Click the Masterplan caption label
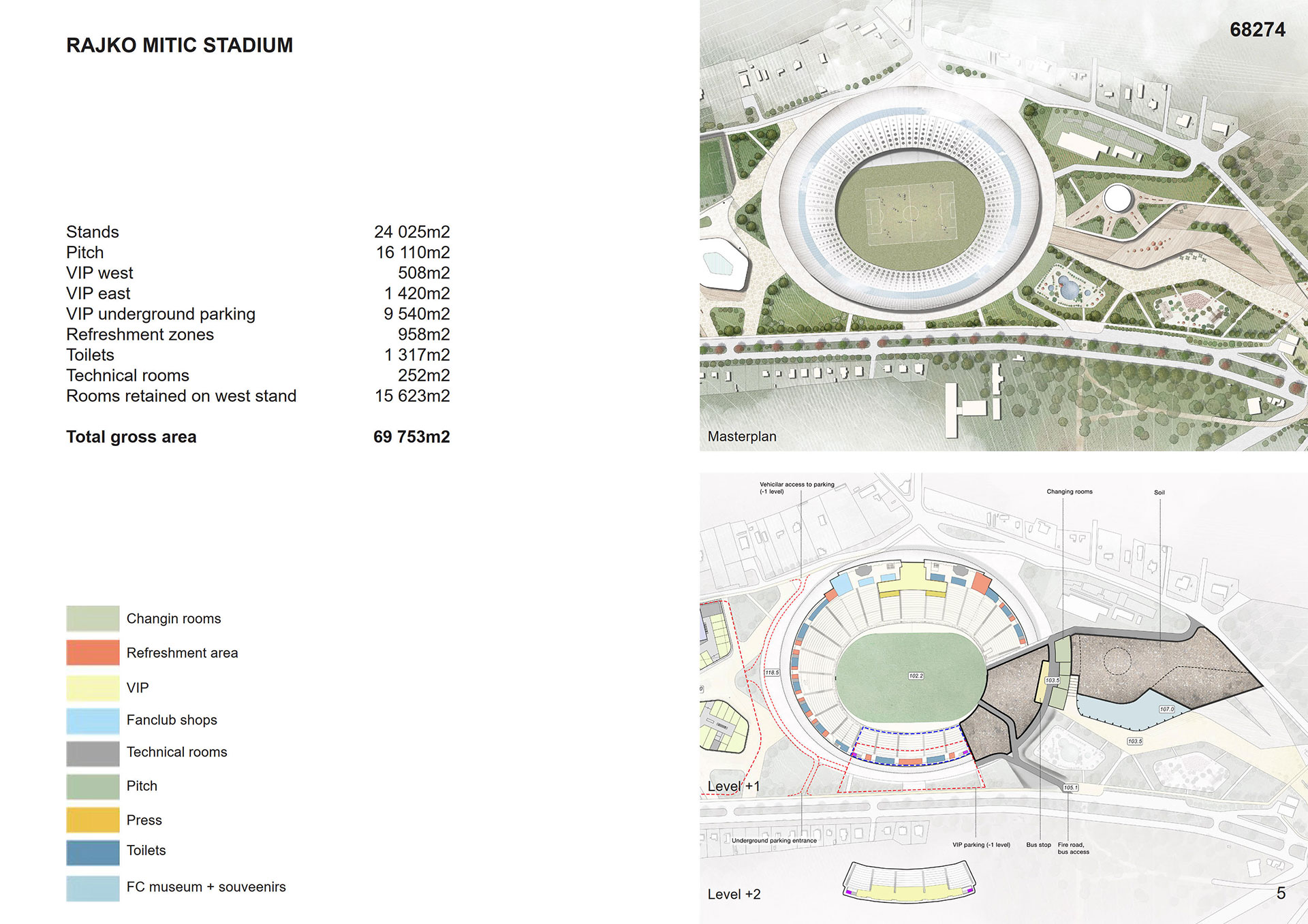1308x924 pixels. pos(742,436)
